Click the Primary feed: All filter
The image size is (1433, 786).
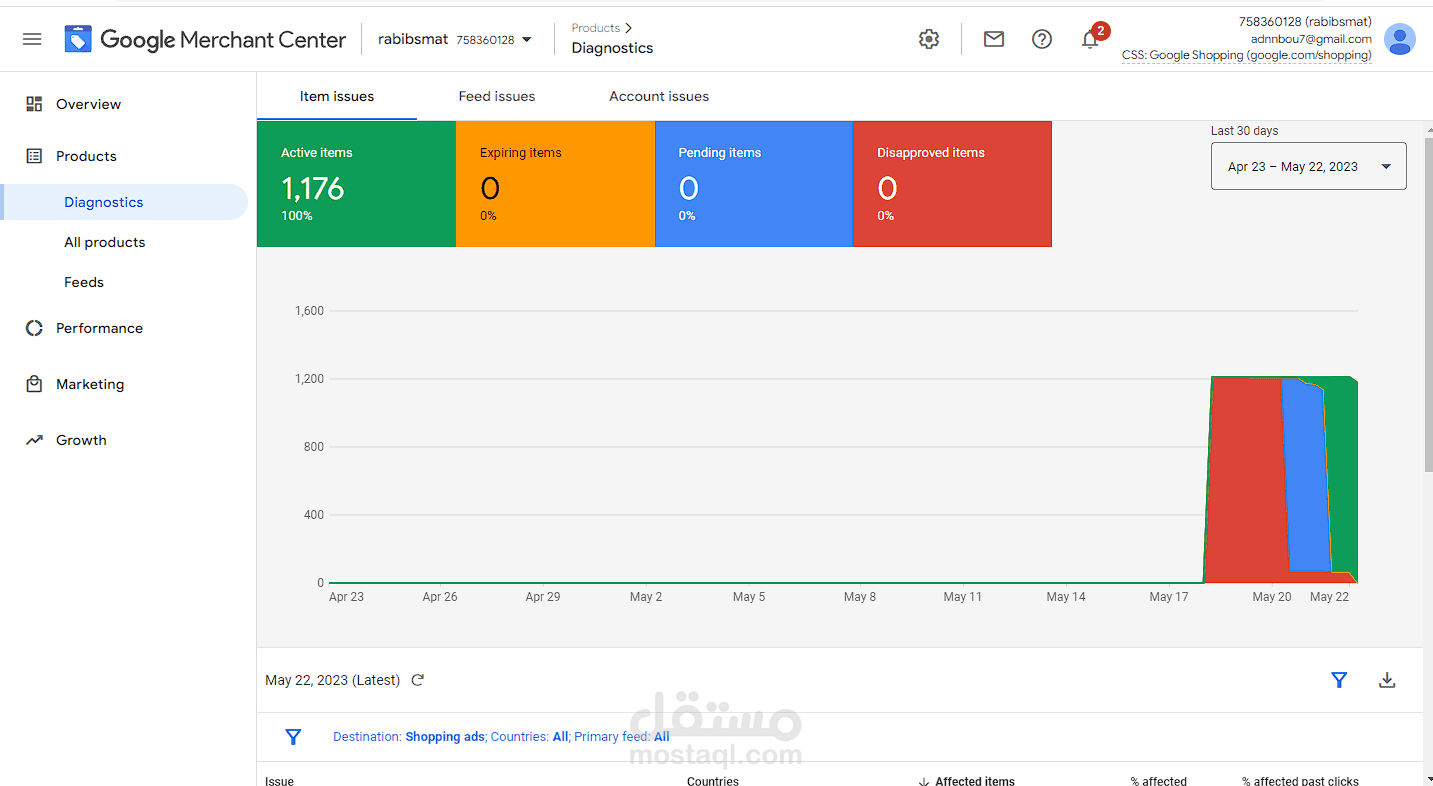coord(622,737)
